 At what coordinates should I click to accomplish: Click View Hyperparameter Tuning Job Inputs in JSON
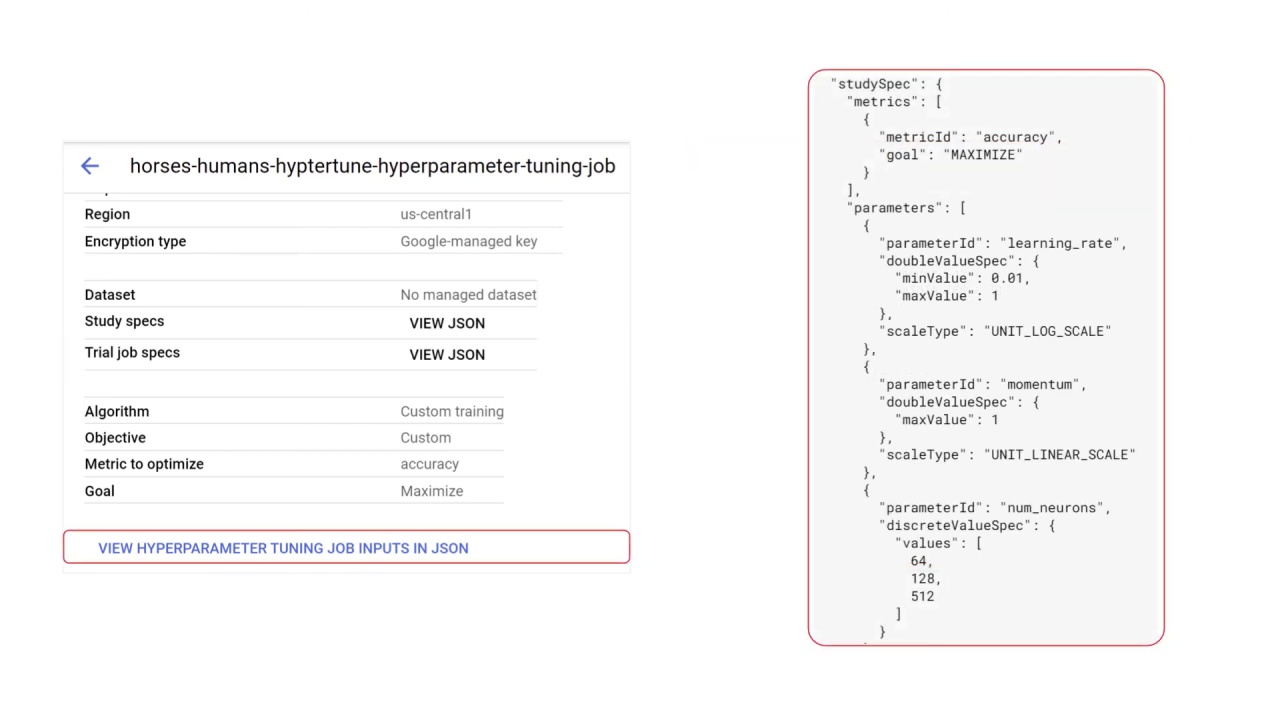(x=283, y=548)
